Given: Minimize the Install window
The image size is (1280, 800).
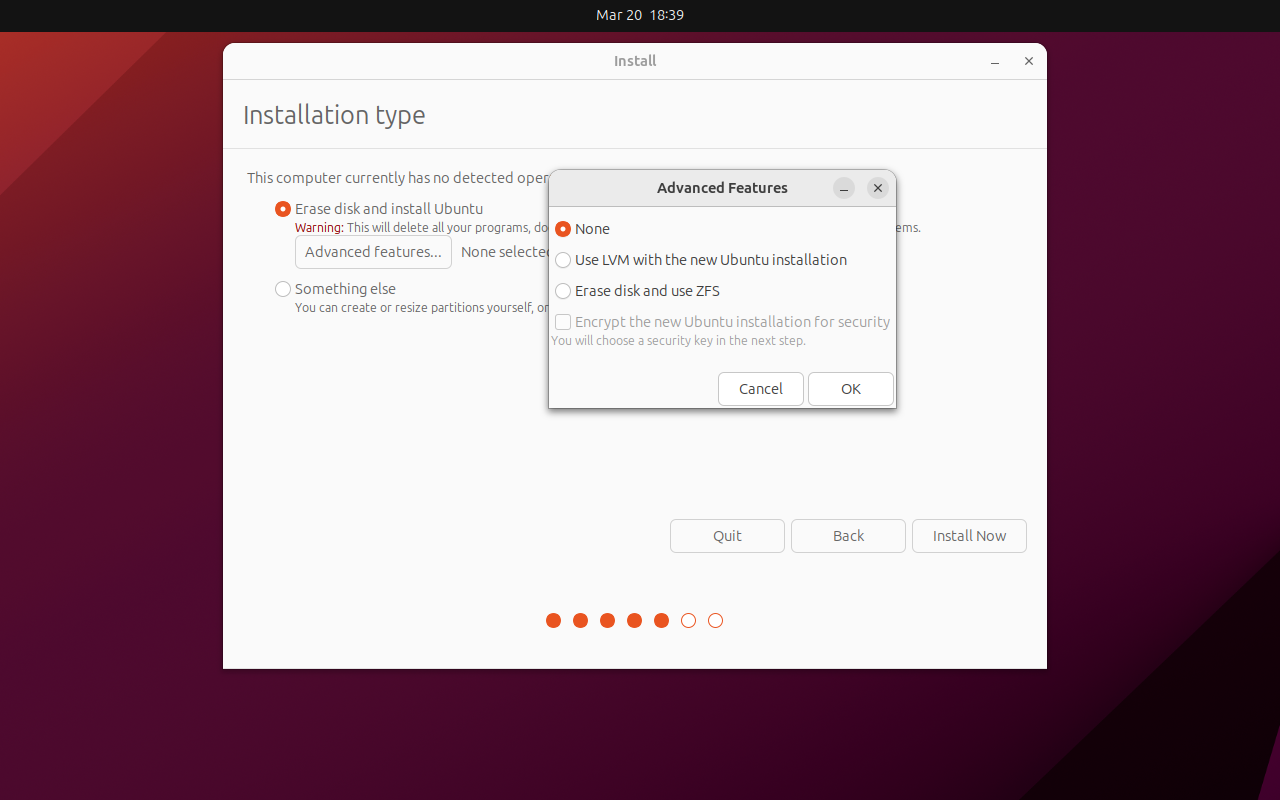Looking at the screenshot, I should (995, 62).
